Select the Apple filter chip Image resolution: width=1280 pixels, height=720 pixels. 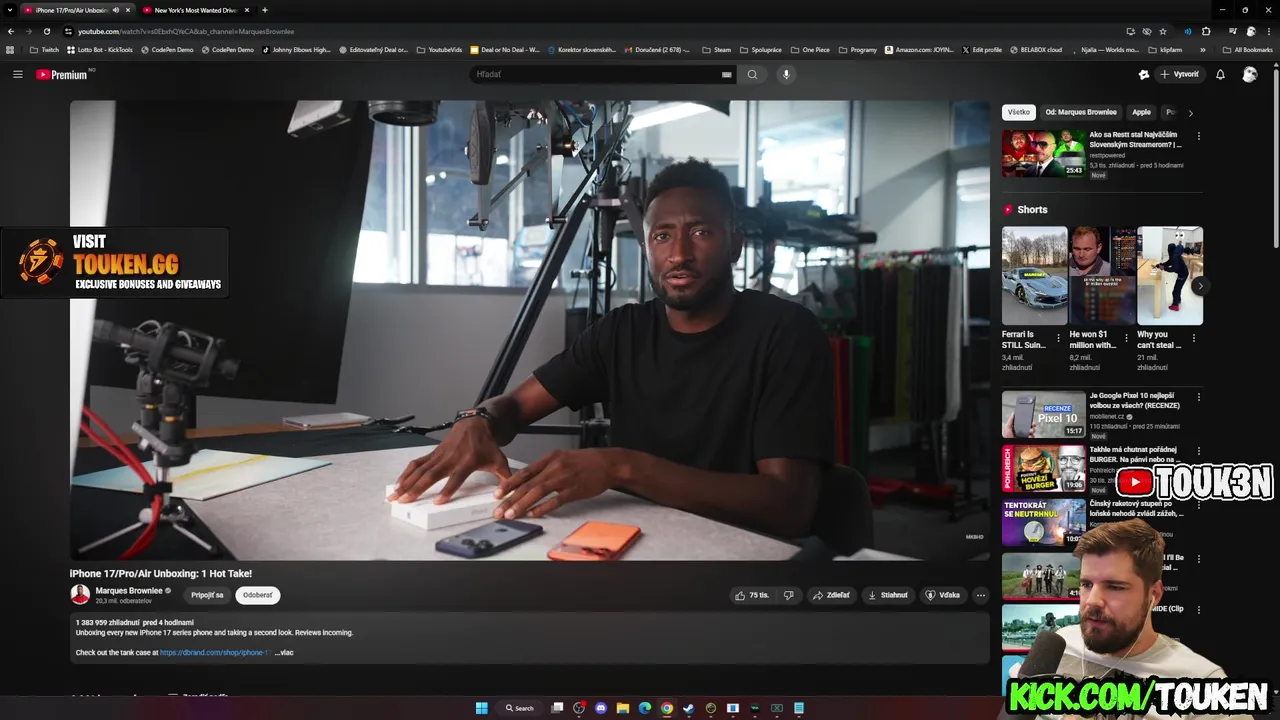[1142, 112]
